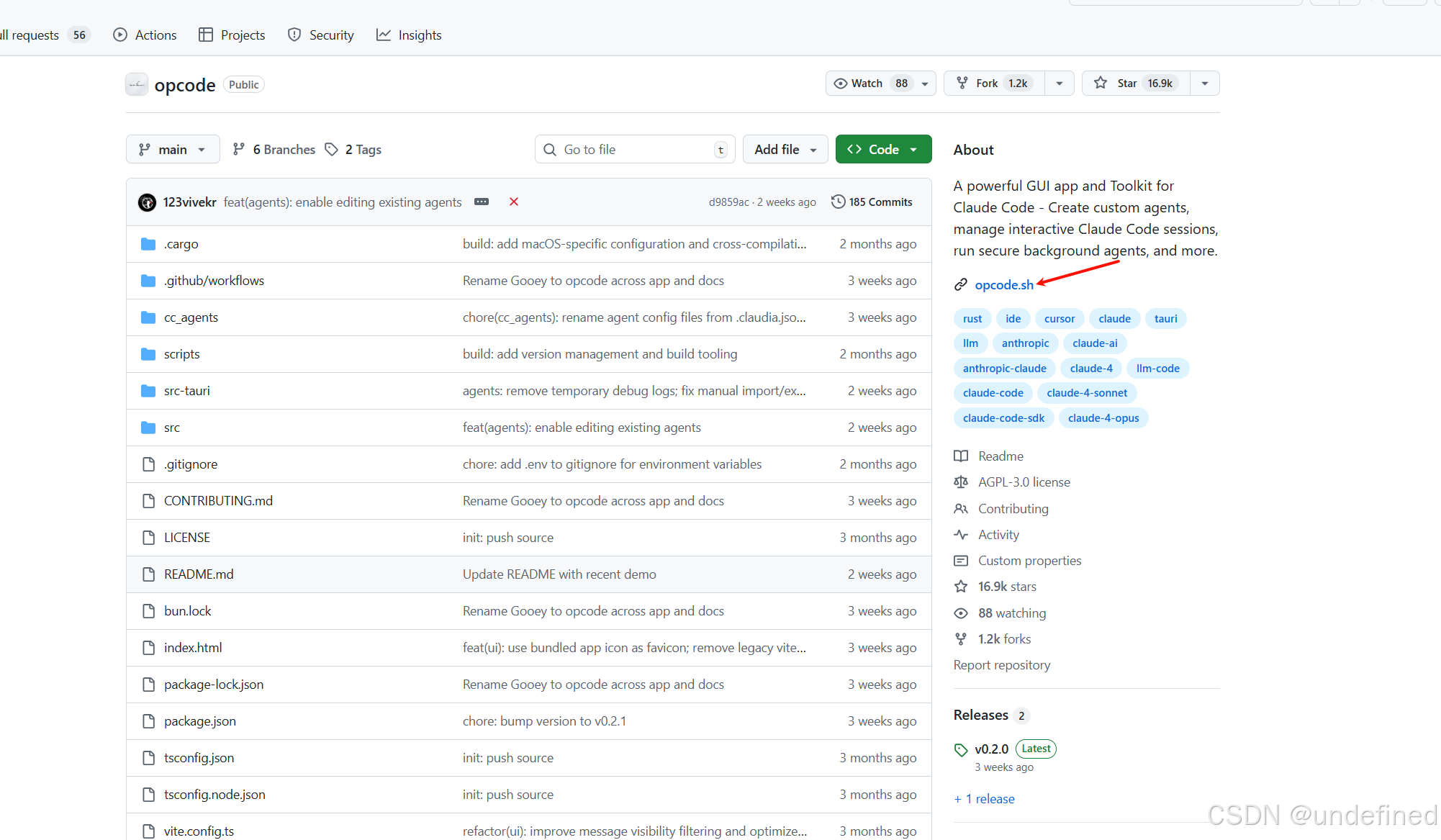Expand the Fork options dropdown arrow

point(1060,83)
